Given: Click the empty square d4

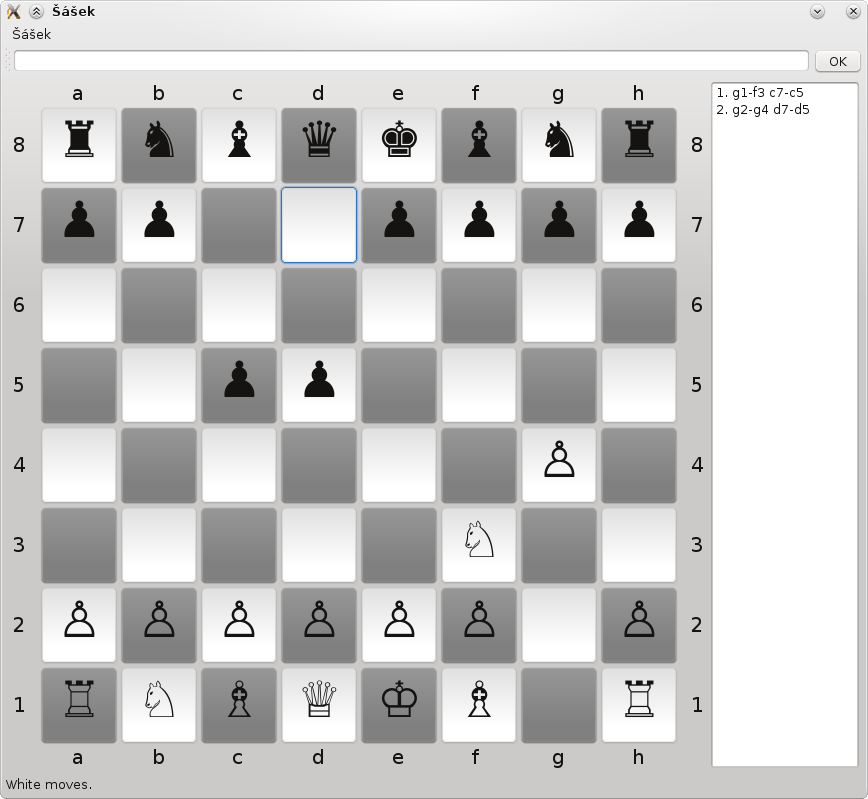Looking at the screenshot, I should [x=319, y=465].
